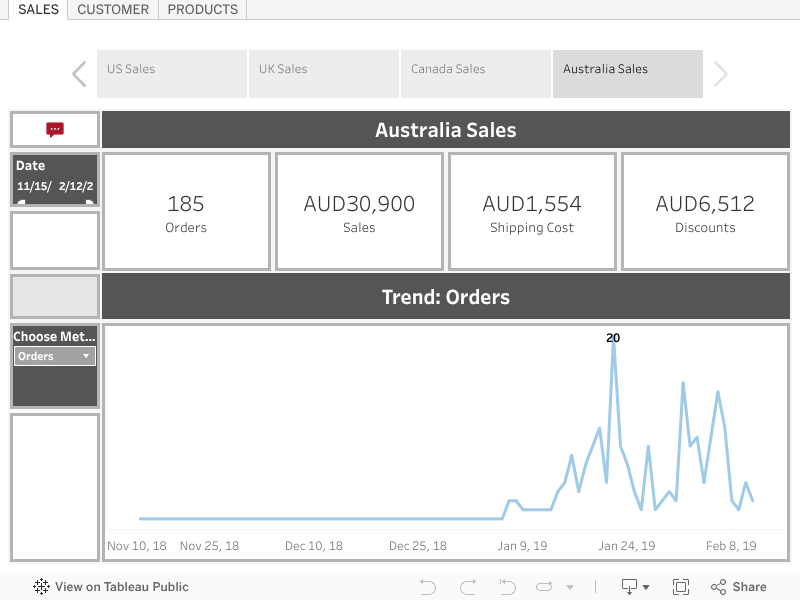
Task: Enter full screen mode via icon
Action: 681,587
